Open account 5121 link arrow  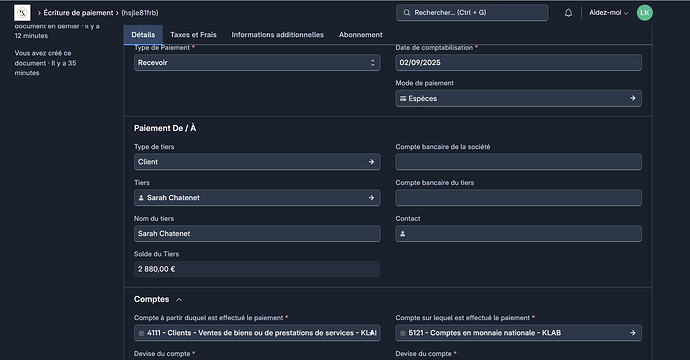pyautogui.click(x=632, y=333)
